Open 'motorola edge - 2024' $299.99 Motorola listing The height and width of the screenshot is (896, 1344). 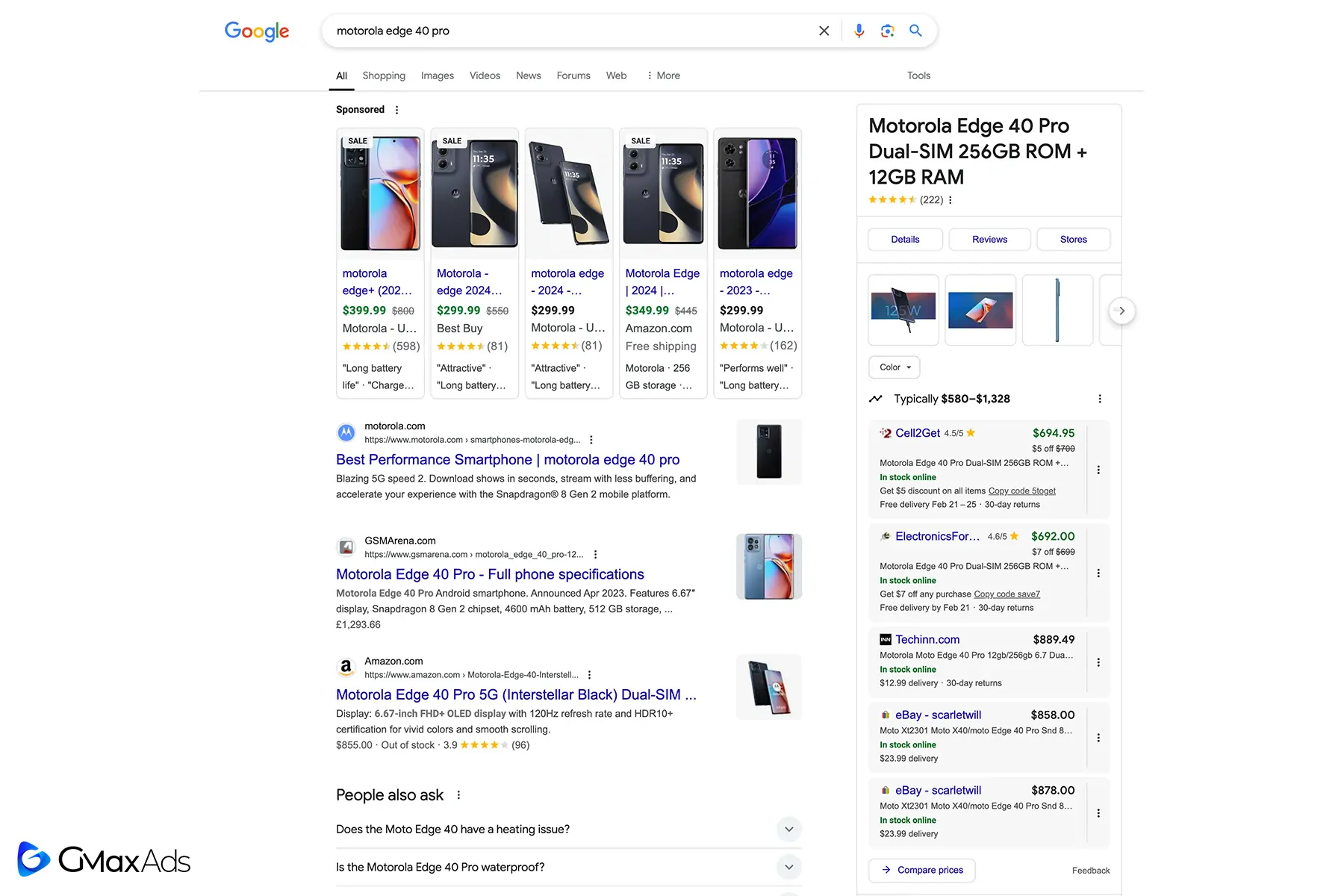coord(569,263)
